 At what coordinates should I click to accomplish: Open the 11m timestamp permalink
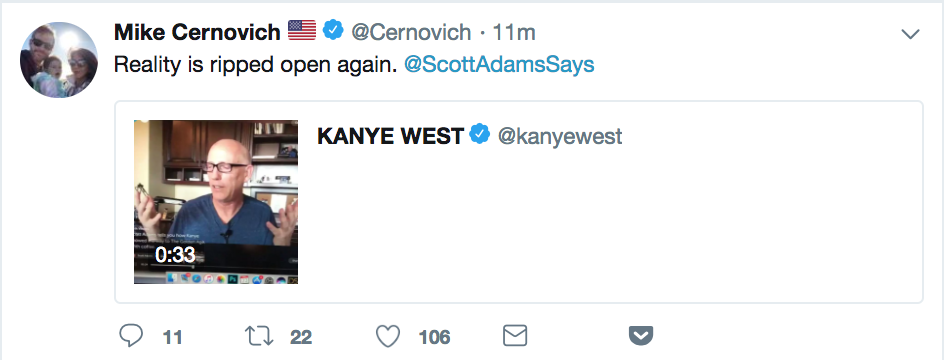[514, 32]
